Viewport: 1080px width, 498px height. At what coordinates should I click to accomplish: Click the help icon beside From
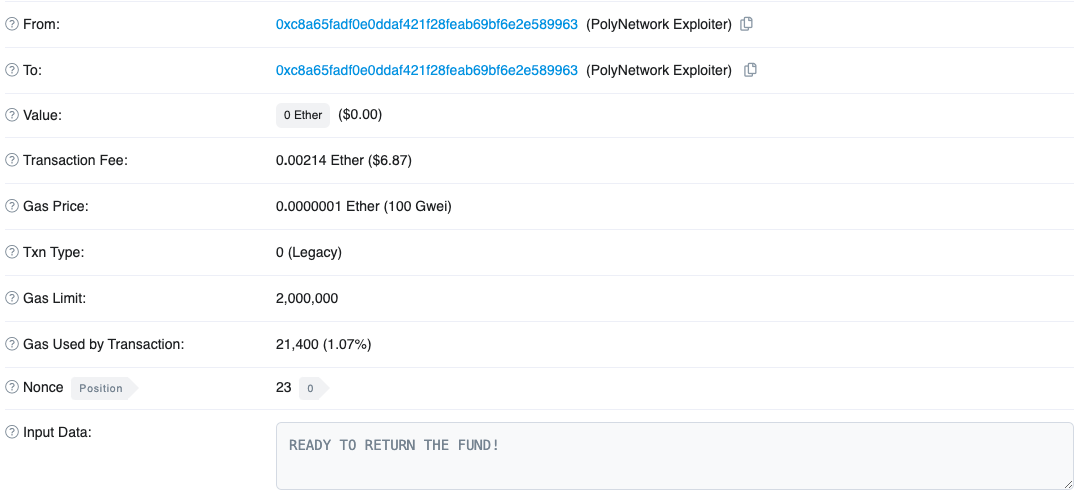point(12,24)
